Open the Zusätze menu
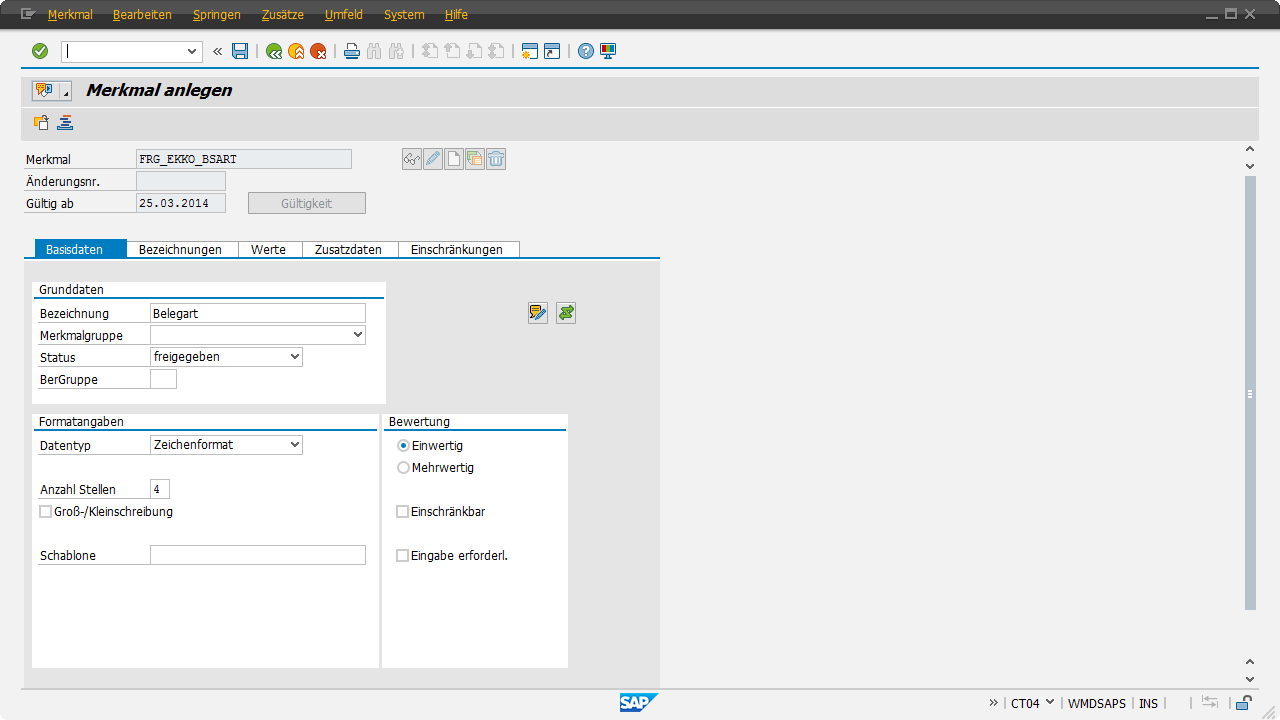1280x720 pixels. [x=282, y=15]
